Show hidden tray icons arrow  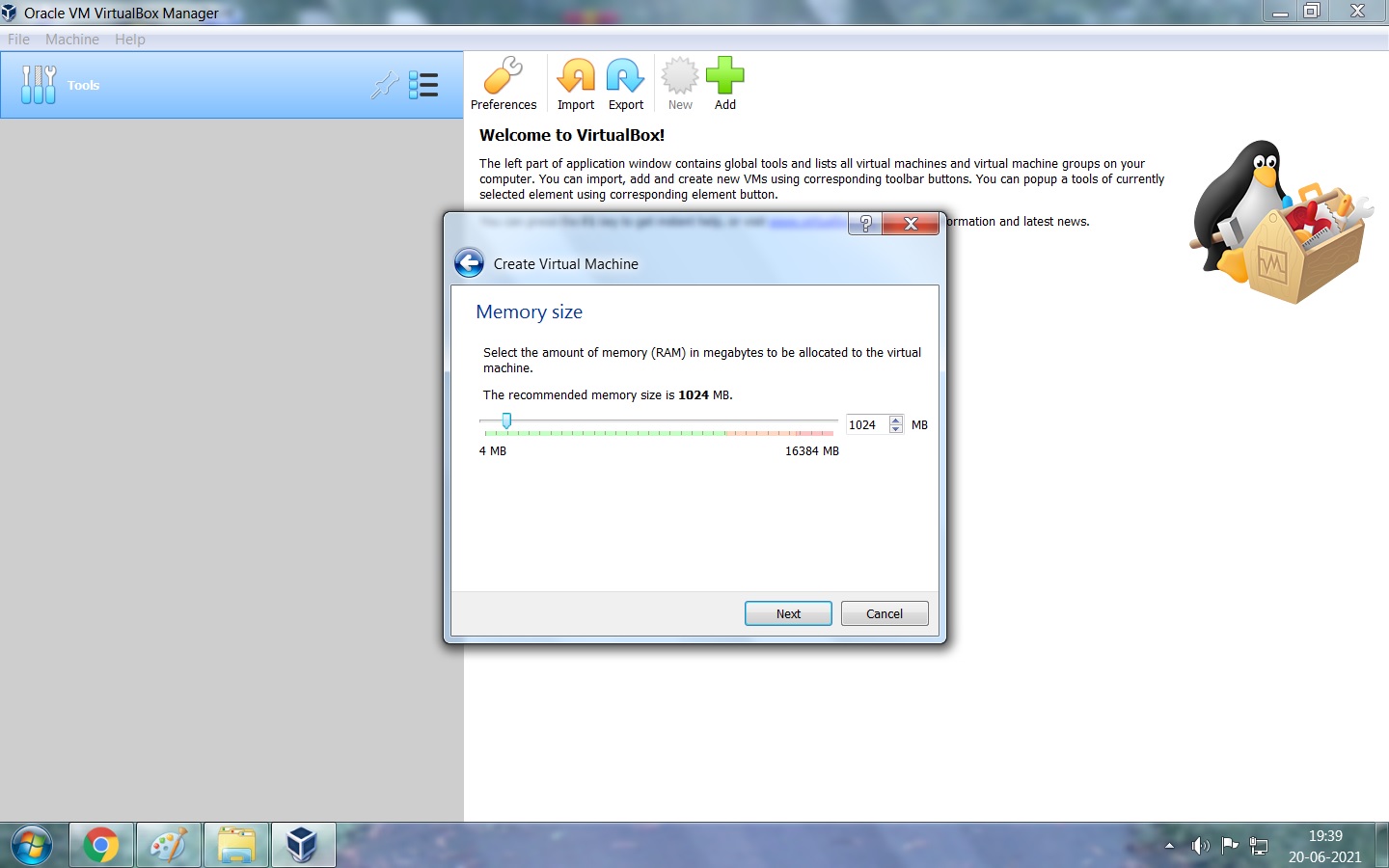coord(1169,846)
